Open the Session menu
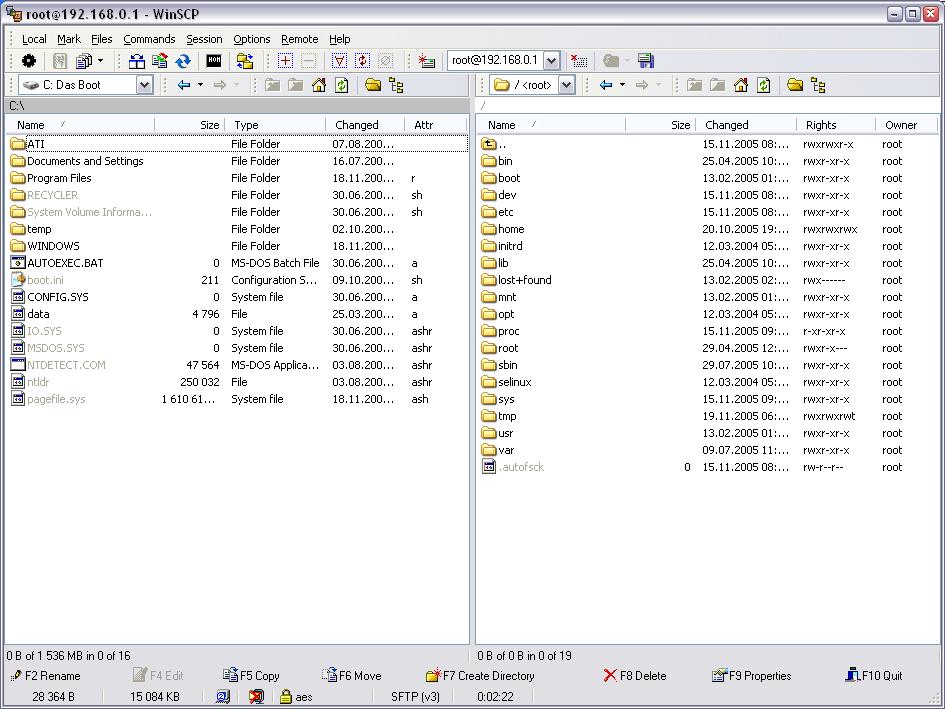The height and width of the screenshot is (709, 945). tap(204, 39)
